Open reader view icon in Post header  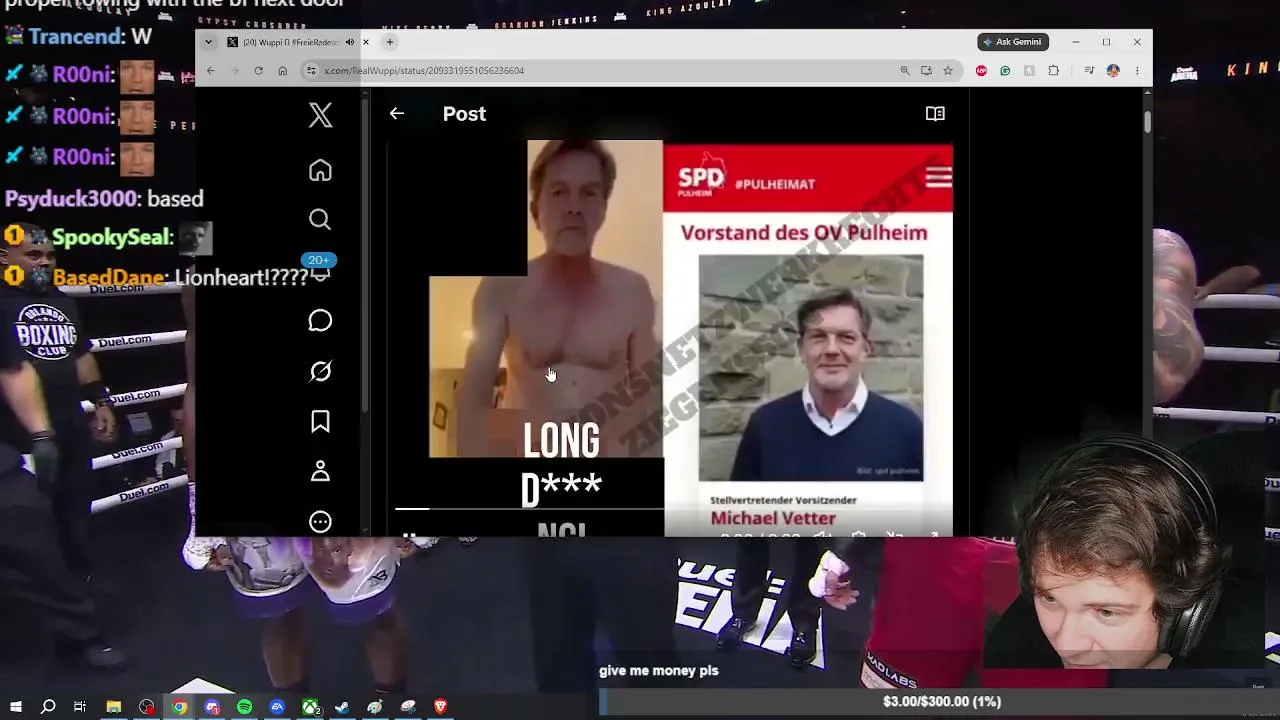point(935,114)
